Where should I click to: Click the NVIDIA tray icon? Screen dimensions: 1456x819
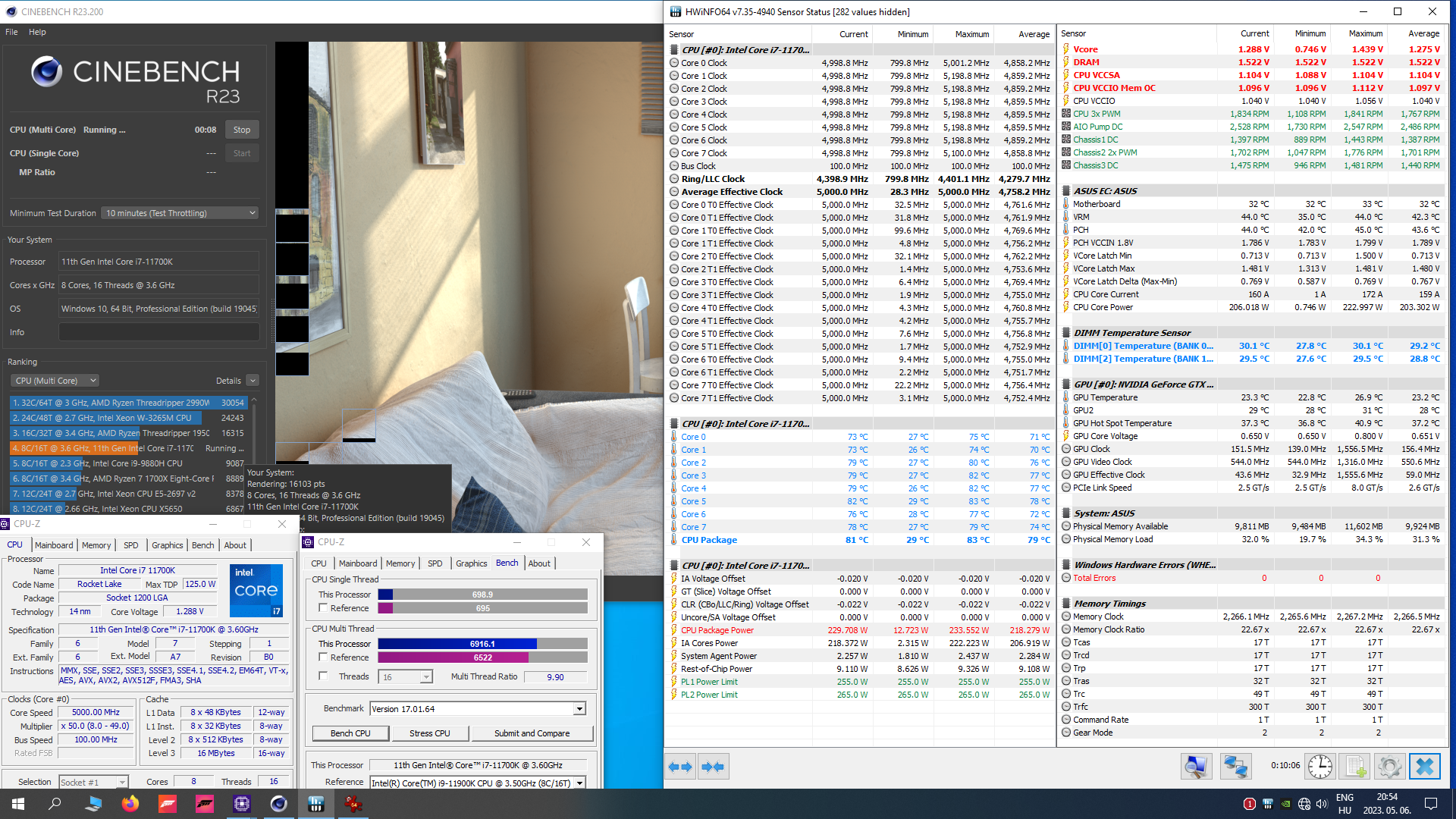point(1285,804)
